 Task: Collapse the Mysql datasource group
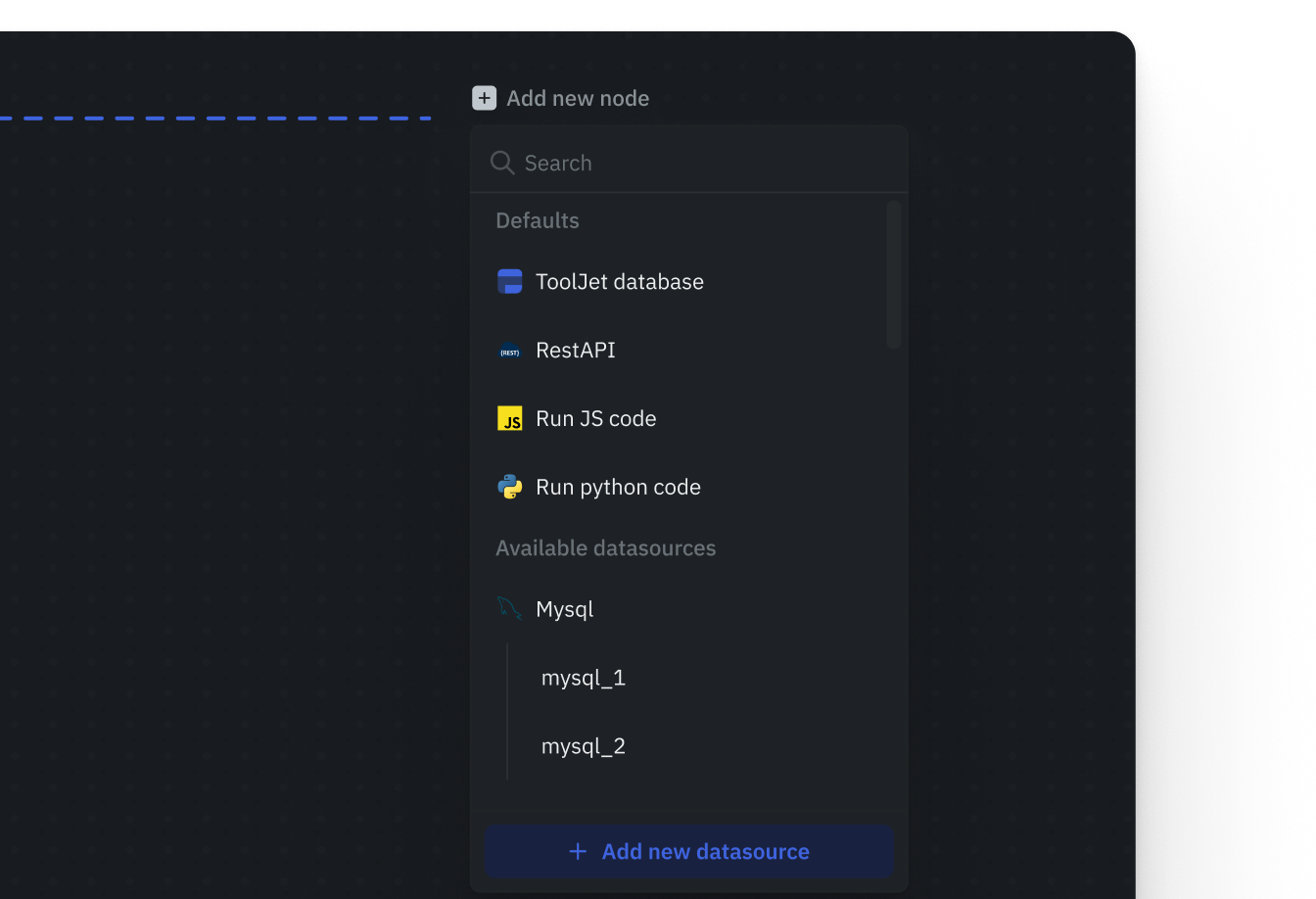(x=565, y=609)
